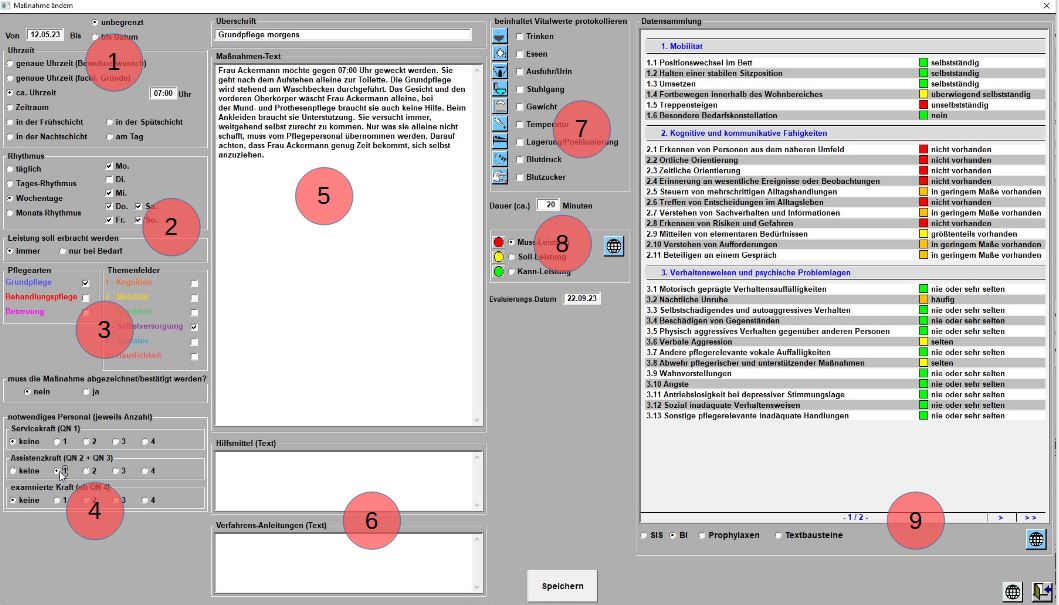Select 'am Tag' radio option
1059x605 pixels.
coord(109,136)
